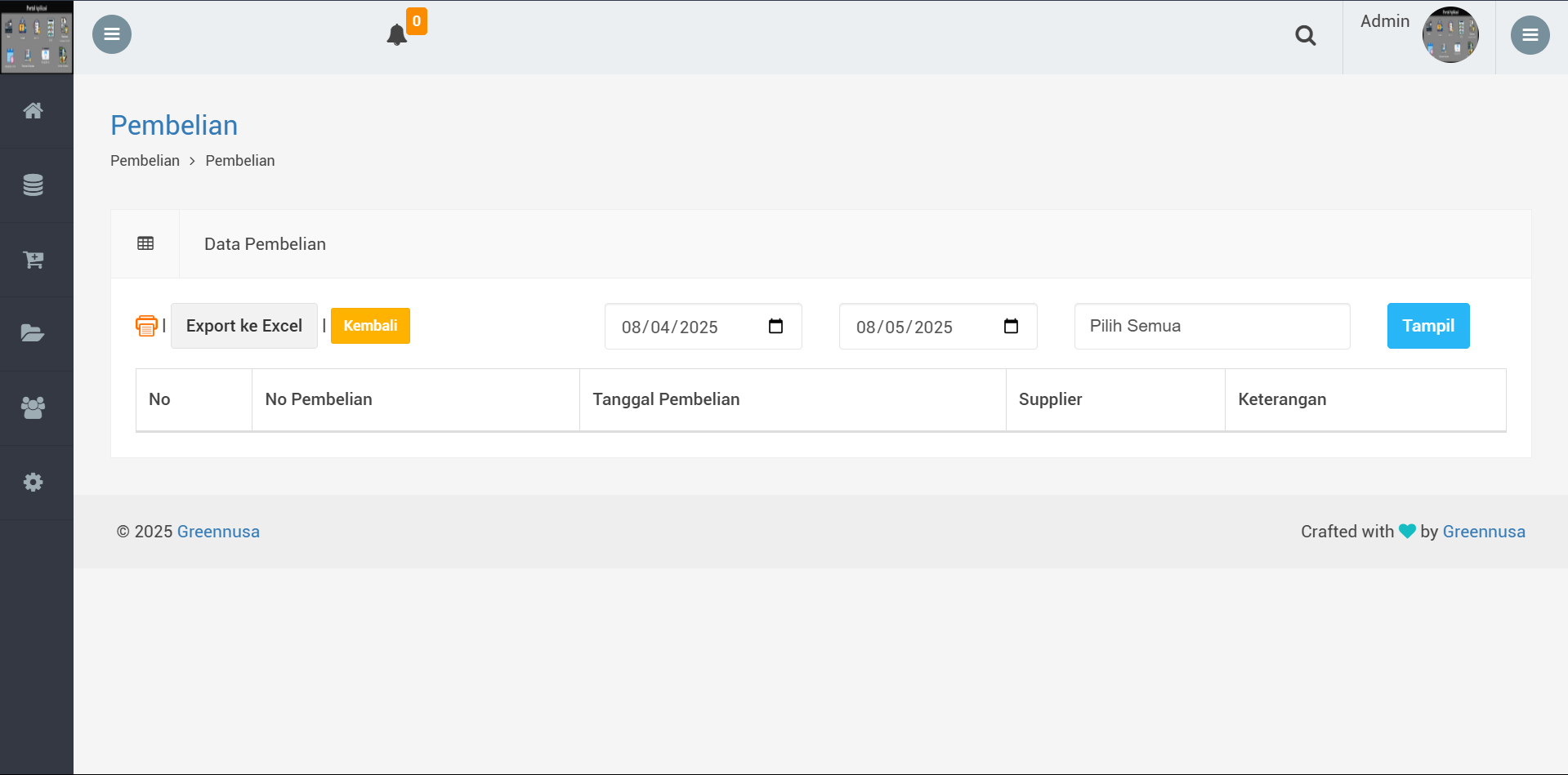The width and height of the screenshot is (1568, 775).
Task: Click the home icon in sidebar
Action: pyautogui.click(x=34, y=111)
